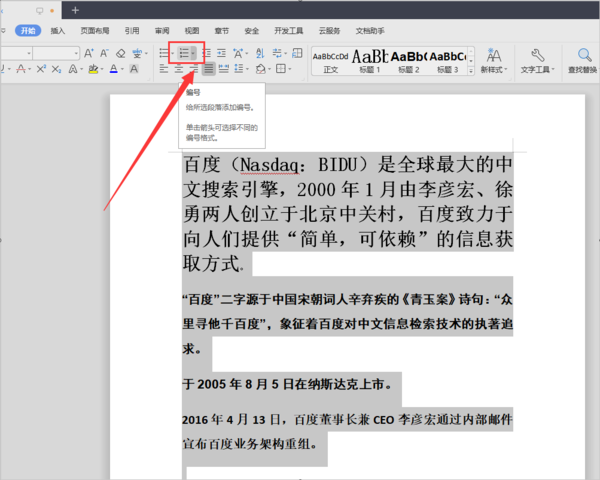This screenshot has height=480, width=600.
Task: Click the Chinese layout (A with arrows) icon
Action: 238,53
